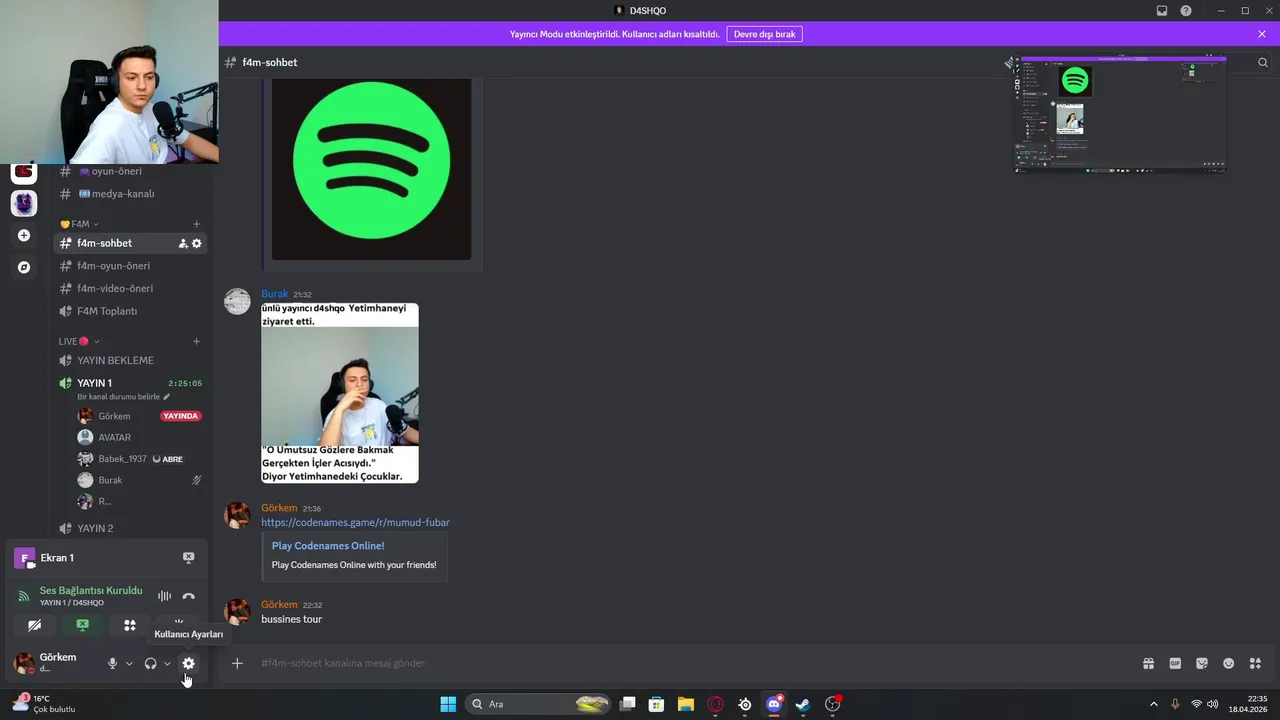Open User Settings gear icon

click(x=188, y=663)
